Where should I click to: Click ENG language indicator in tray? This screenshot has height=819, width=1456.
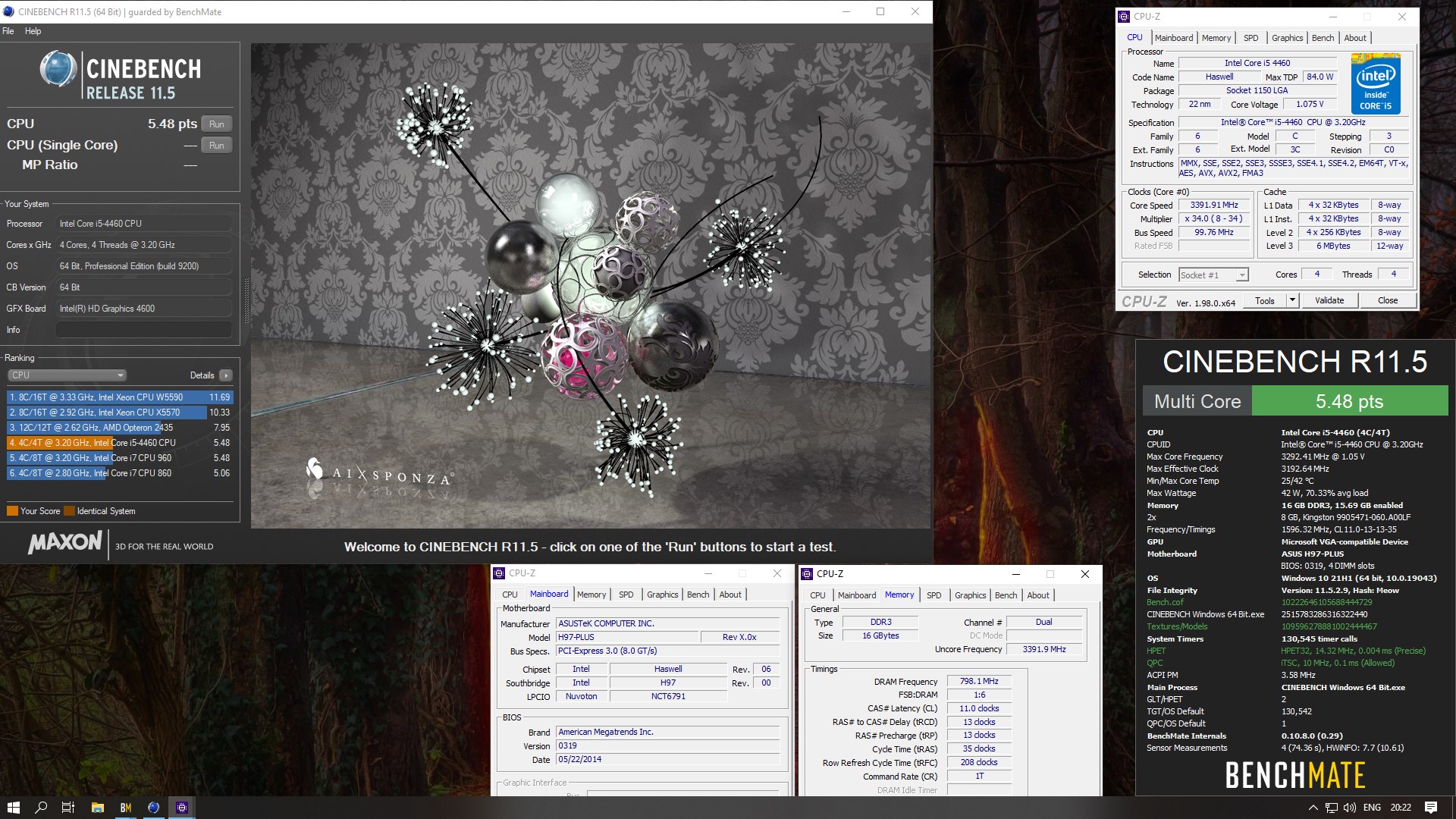pos(1372,808)
